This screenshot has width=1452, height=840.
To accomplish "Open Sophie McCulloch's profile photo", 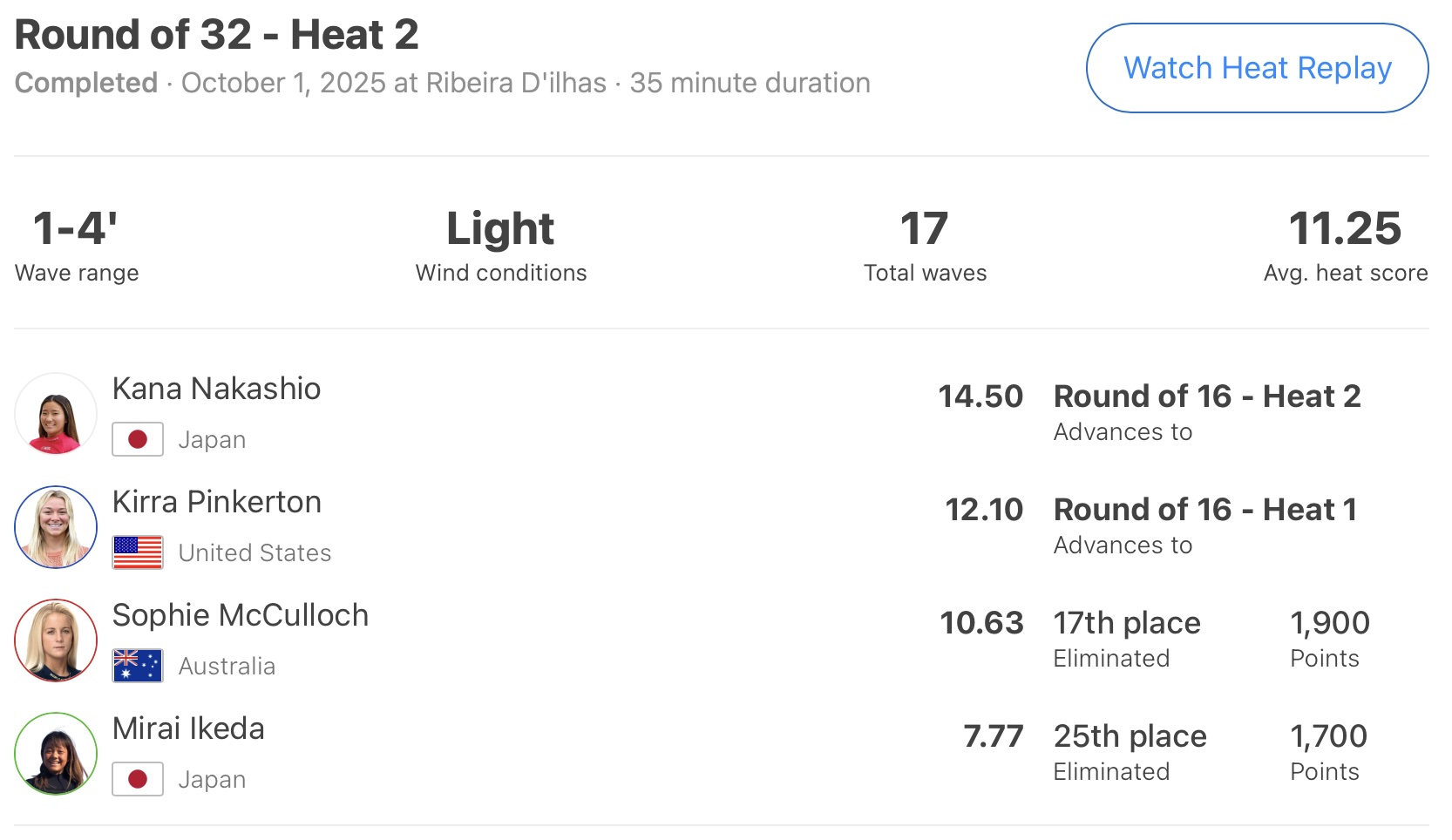I will (56, 640).
